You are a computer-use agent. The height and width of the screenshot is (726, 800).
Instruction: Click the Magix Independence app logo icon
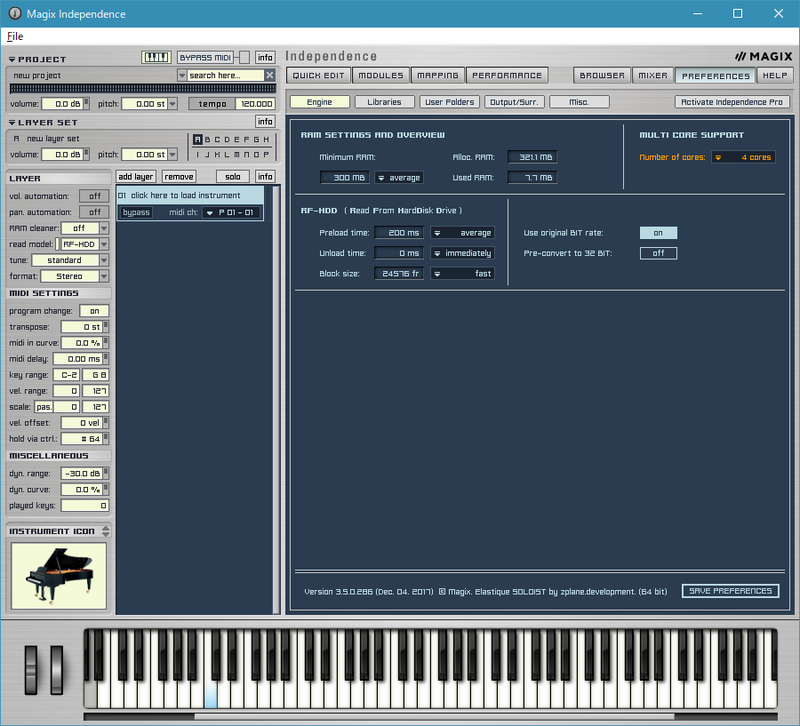[15, 13]
